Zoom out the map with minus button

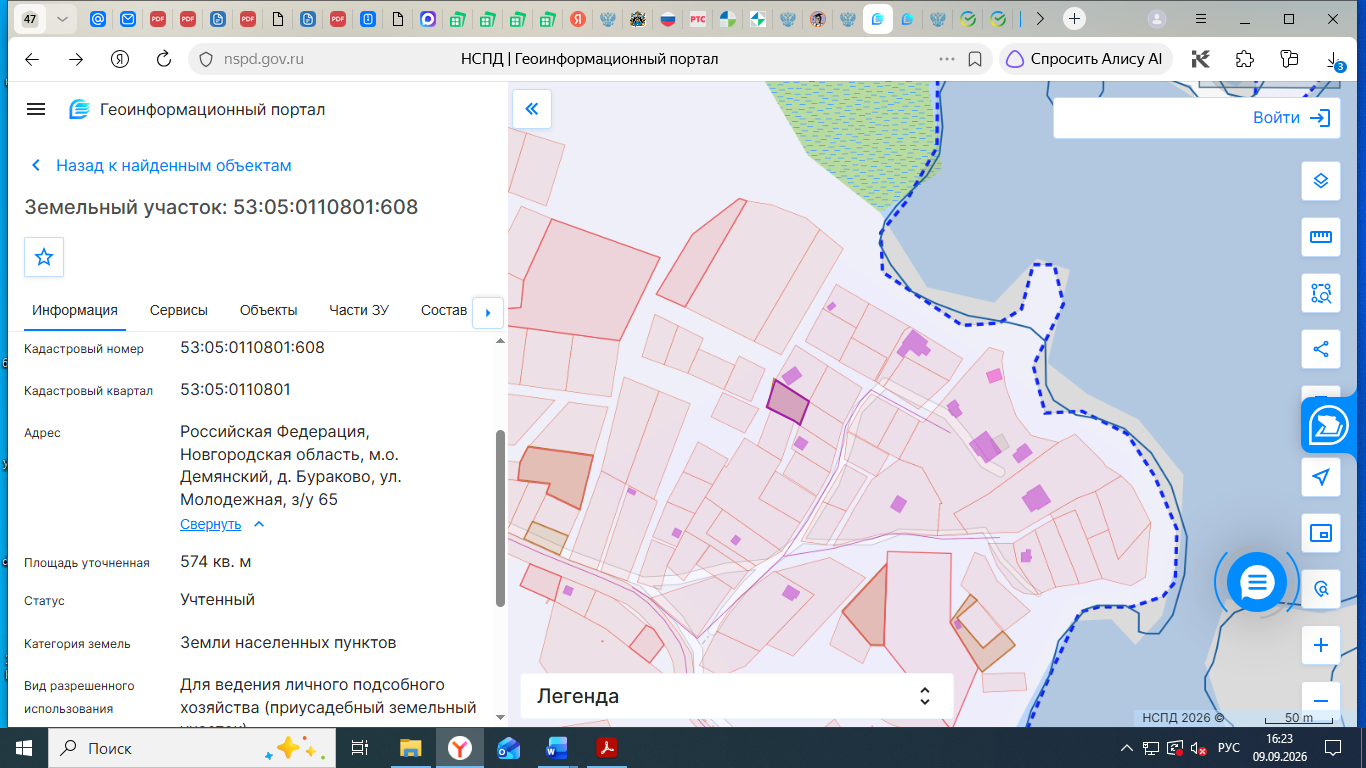[1321, 699]
